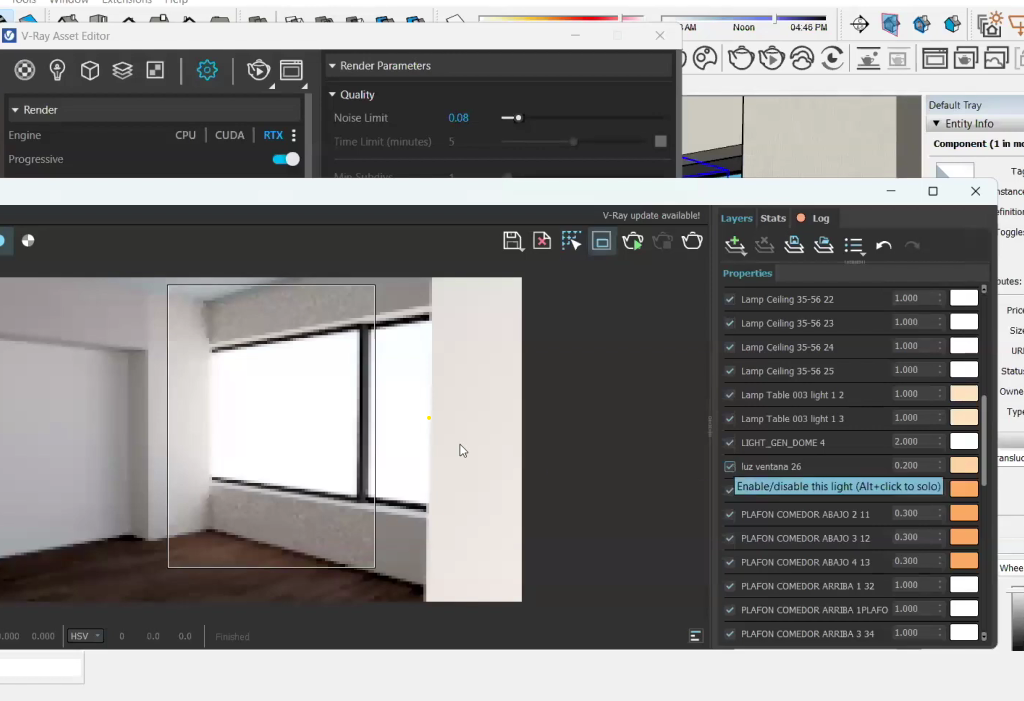Disable LIGHT_GEN_DOME 4 light
The image size is (1024, 701).
pyautogui.click(x=729, y=442)
